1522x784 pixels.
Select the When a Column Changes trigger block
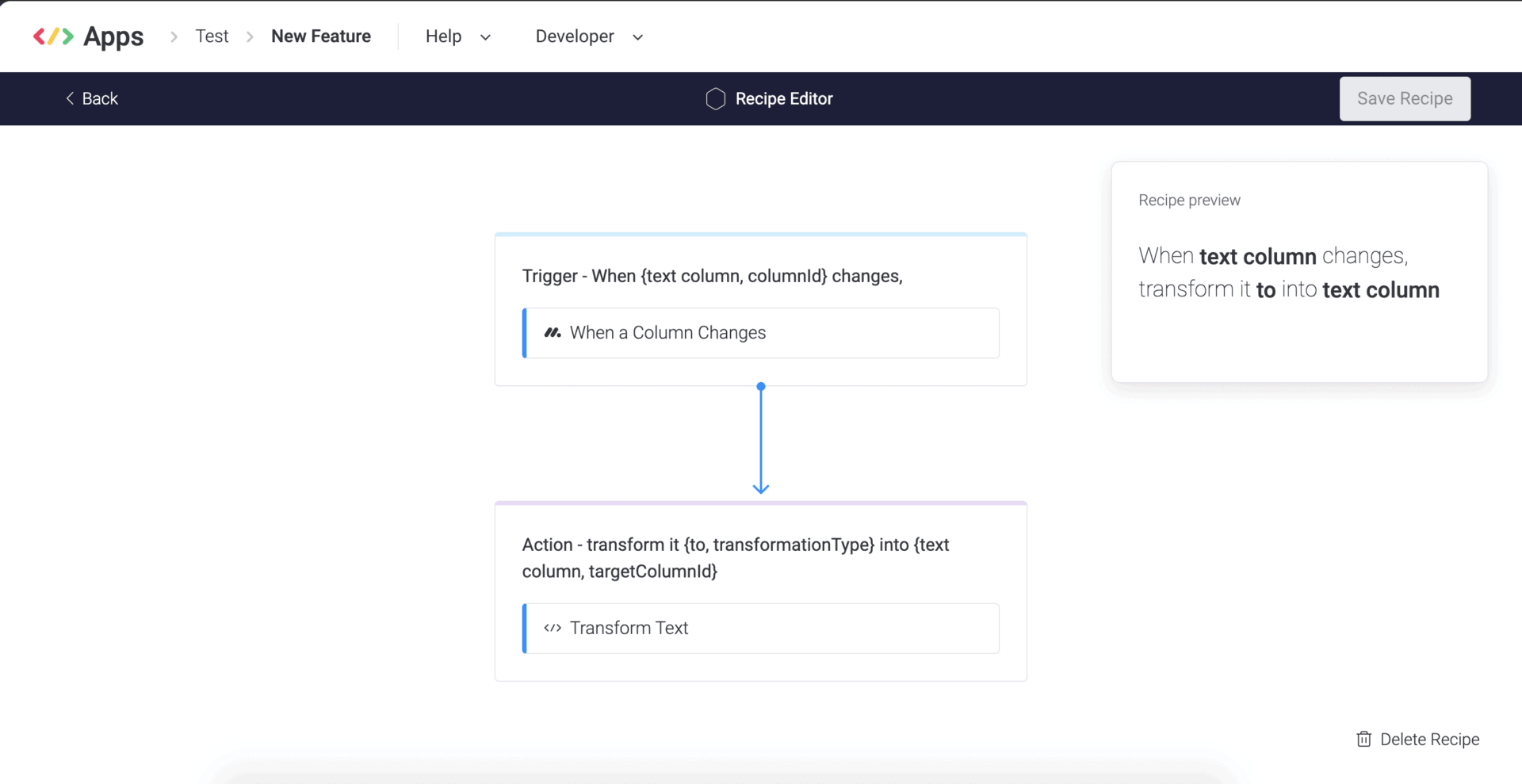[761, 333]
